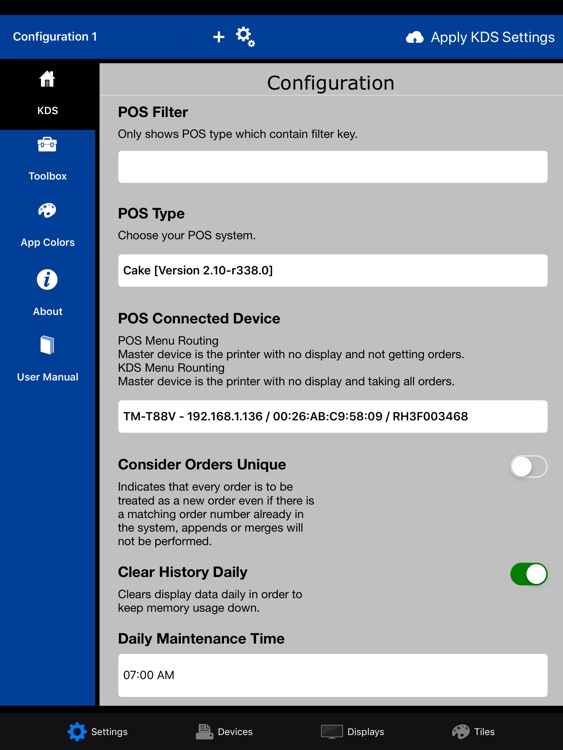Screen dimensions: 563x750
Task: Click the Devices printer icon
Action: pyautogui.click(x=204, y=731)
